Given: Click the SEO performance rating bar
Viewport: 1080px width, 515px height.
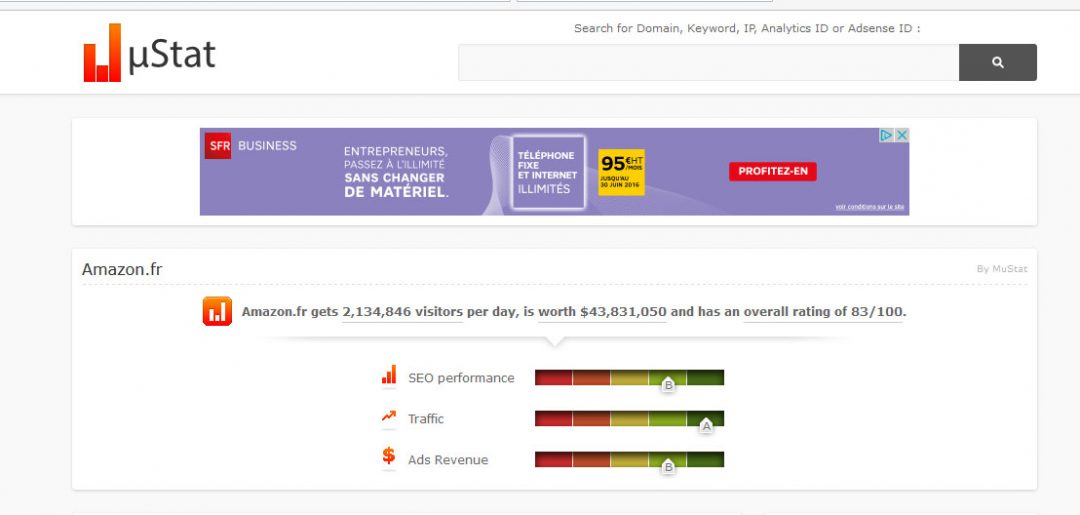Looking at the screenshot, I should (x=630, y=377).
